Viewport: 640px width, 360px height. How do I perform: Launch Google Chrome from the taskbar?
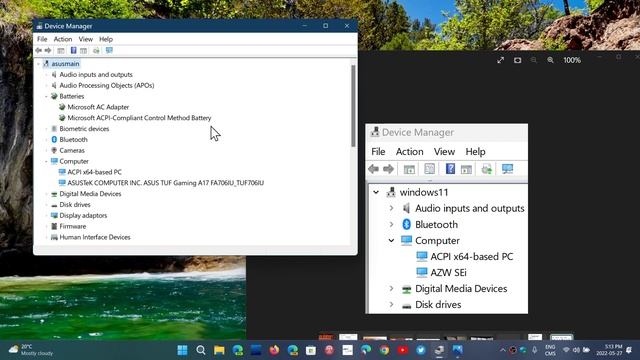[x=384, y=350]
